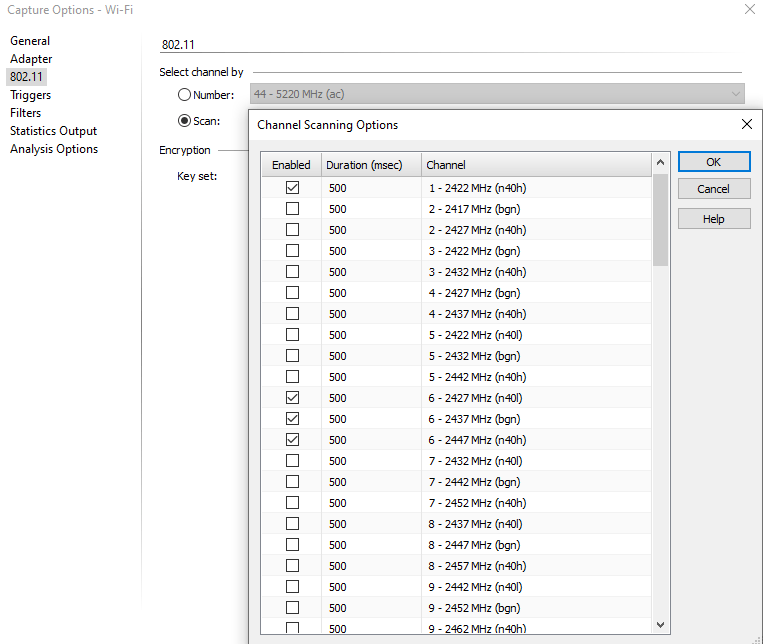Close the Channel Scanning Options dialog
The height and width of the screenshot is (644, 763).
click(x=746, y=125)
